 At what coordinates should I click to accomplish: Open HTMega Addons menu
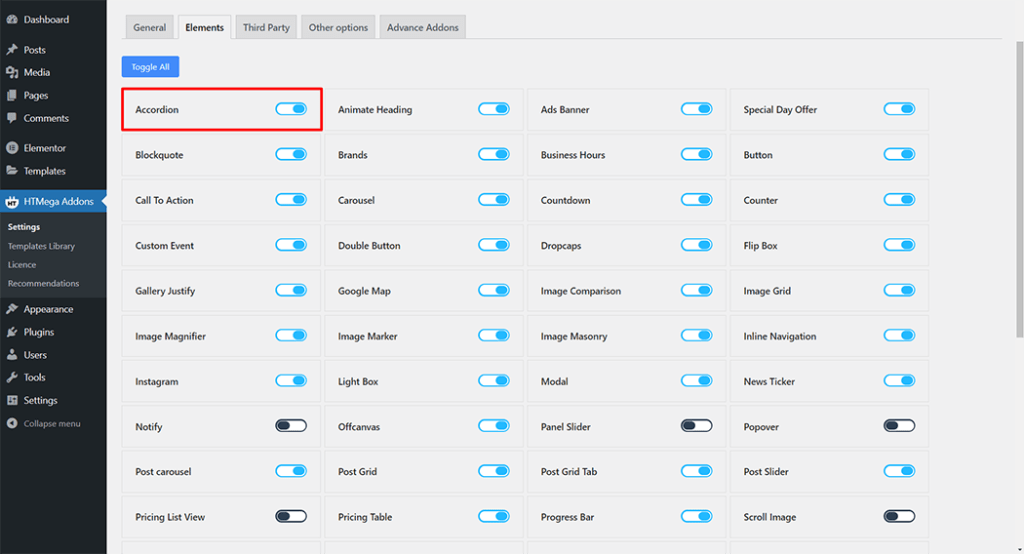53,202
